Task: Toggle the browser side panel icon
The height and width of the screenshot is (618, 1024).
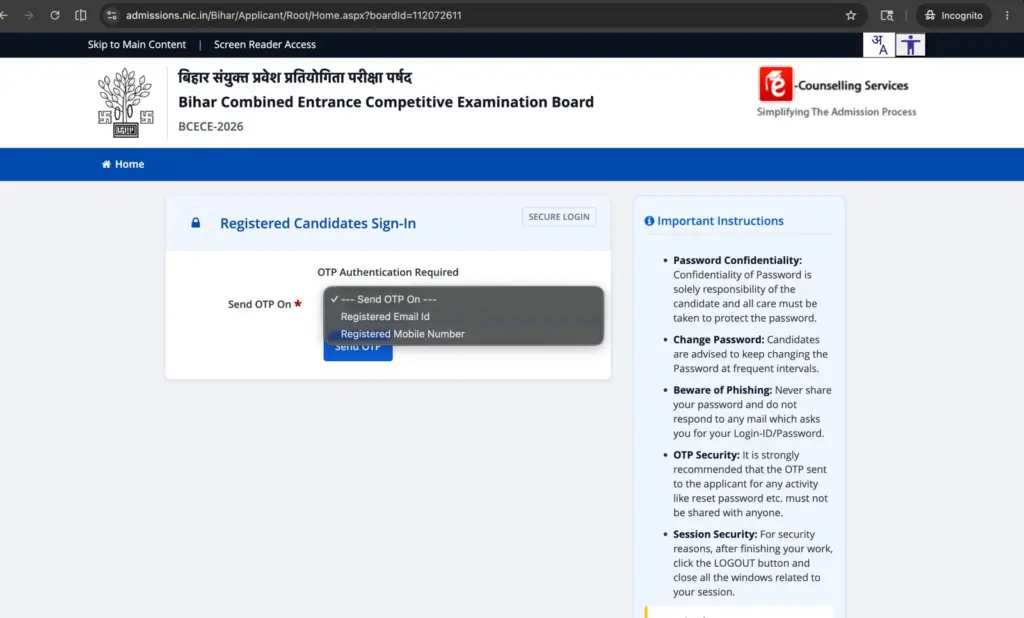Action: pyautogui.click(x=81, y=15)
